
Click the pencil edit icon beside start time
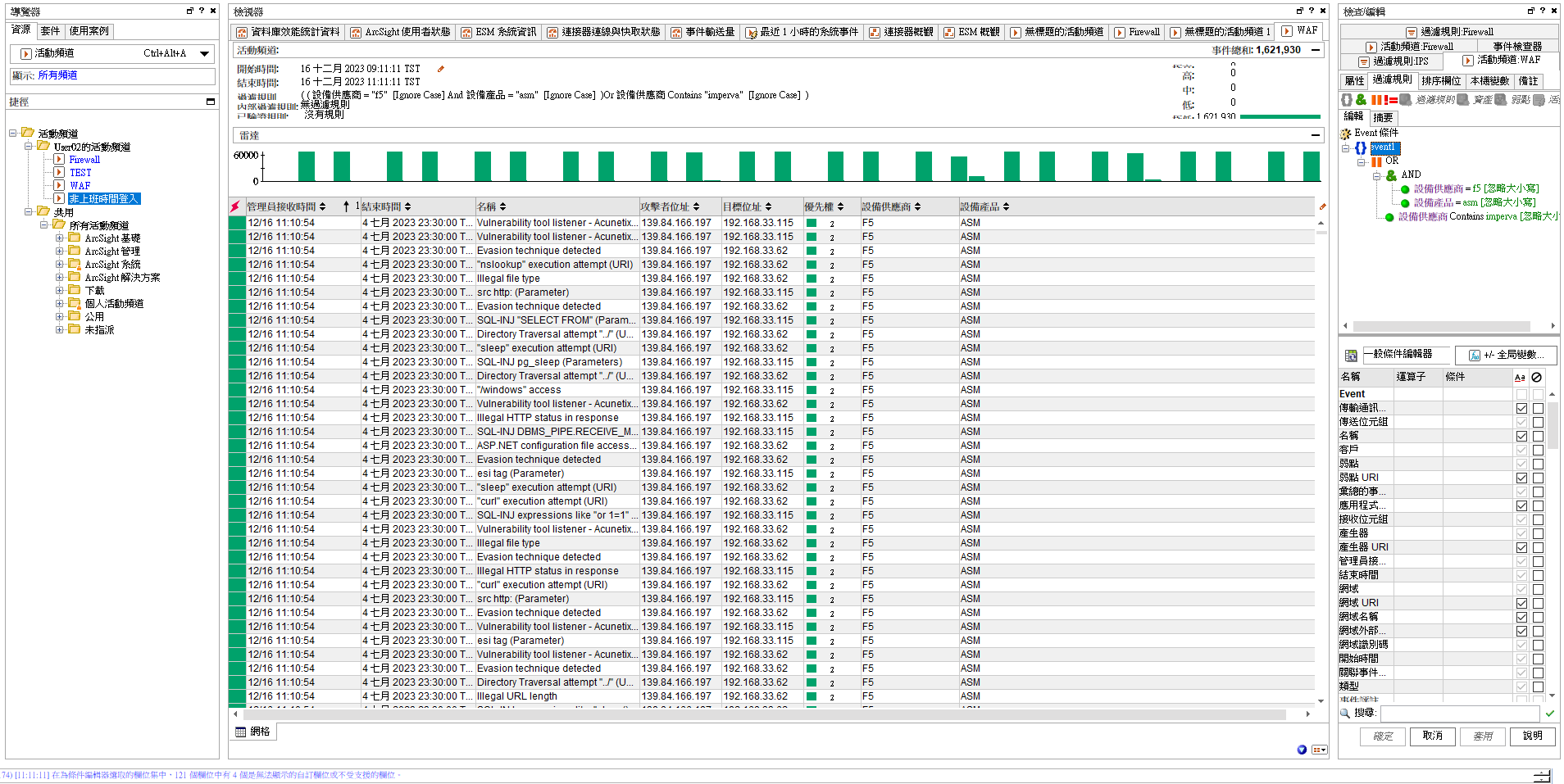[441, 69]
